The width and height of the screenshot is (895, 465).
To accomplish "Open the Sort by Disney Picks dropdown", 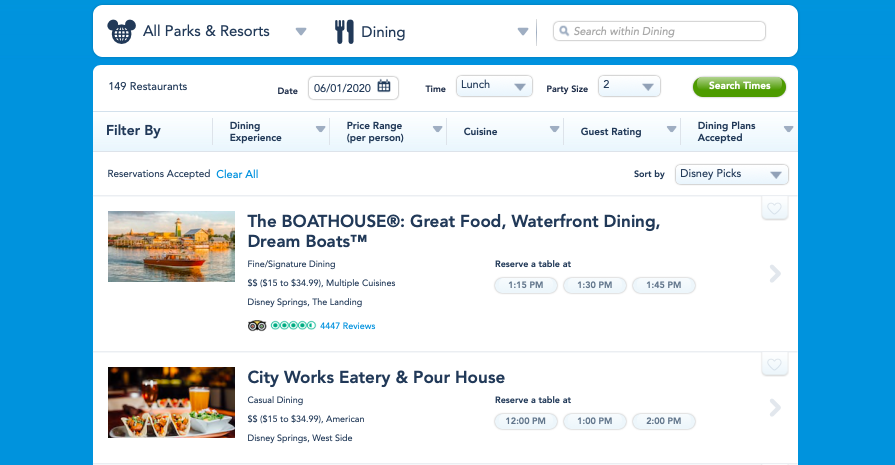I will point(731,174).
